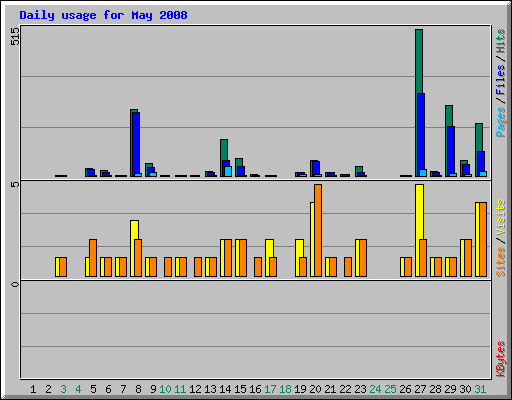The image size is (512, 400).
Task: Click the green Hits legend label
Action: pyautogui.click(x=501, y=41)
